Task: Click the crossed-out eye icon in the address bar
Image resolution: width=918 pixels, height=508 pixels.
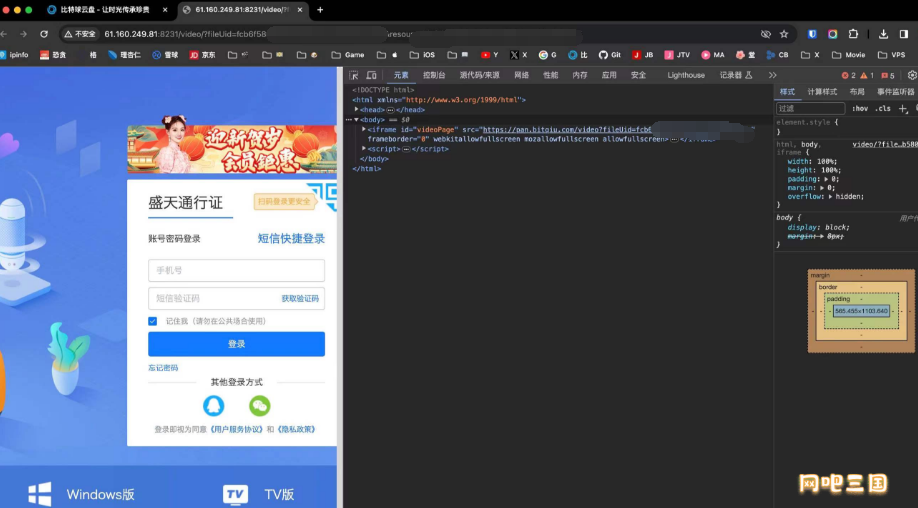Action: [765, 34]
